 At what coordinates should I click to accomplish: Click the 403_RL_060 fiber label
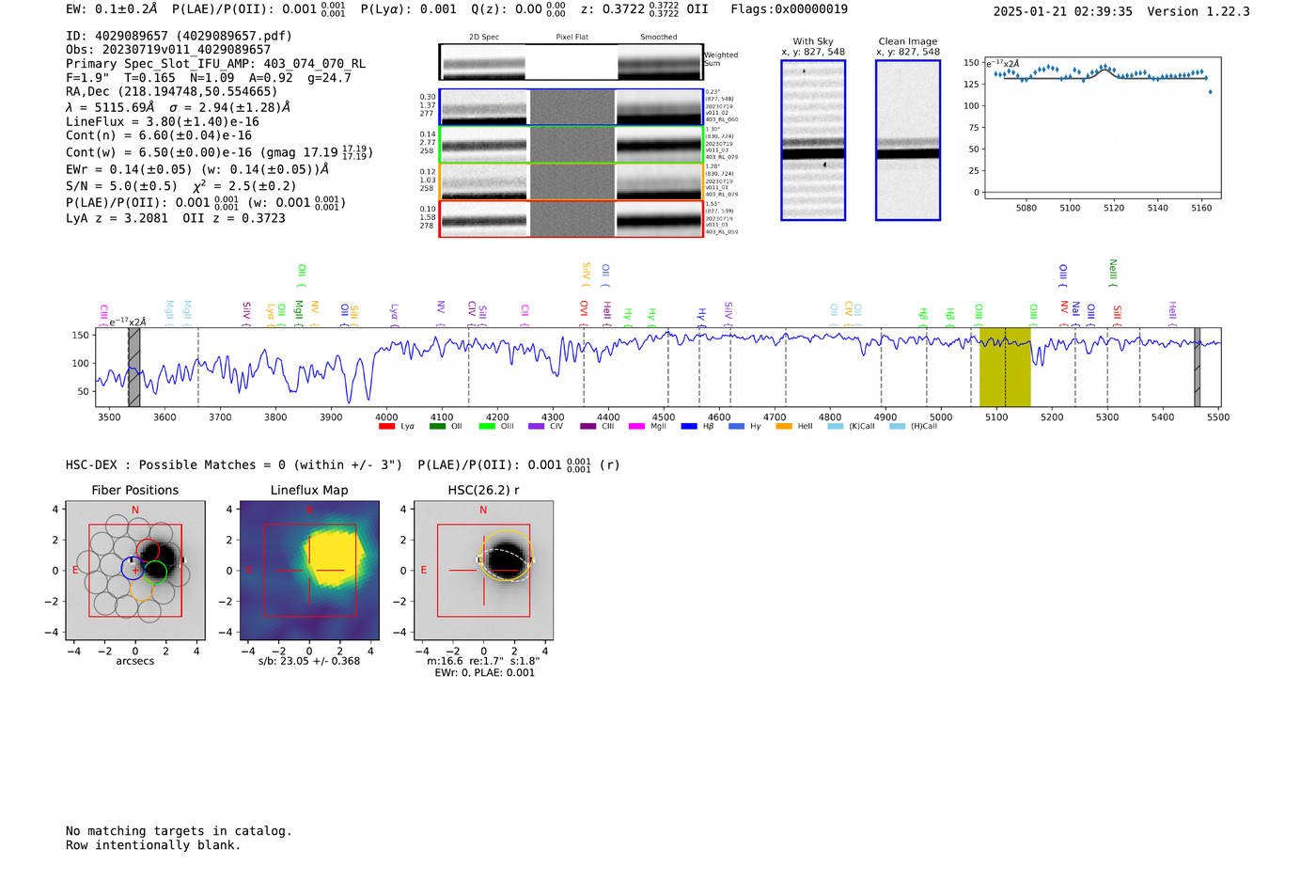722,119
